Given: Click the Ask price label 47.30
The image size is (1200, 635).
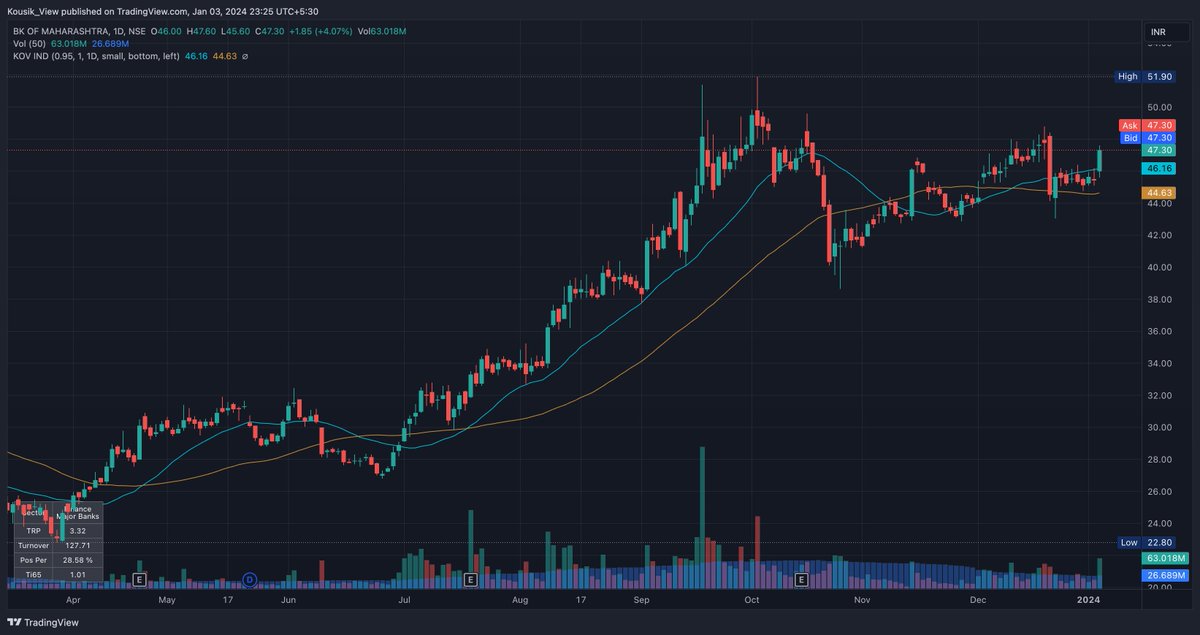Looking at the screenshot, I should click(1149, 125).
